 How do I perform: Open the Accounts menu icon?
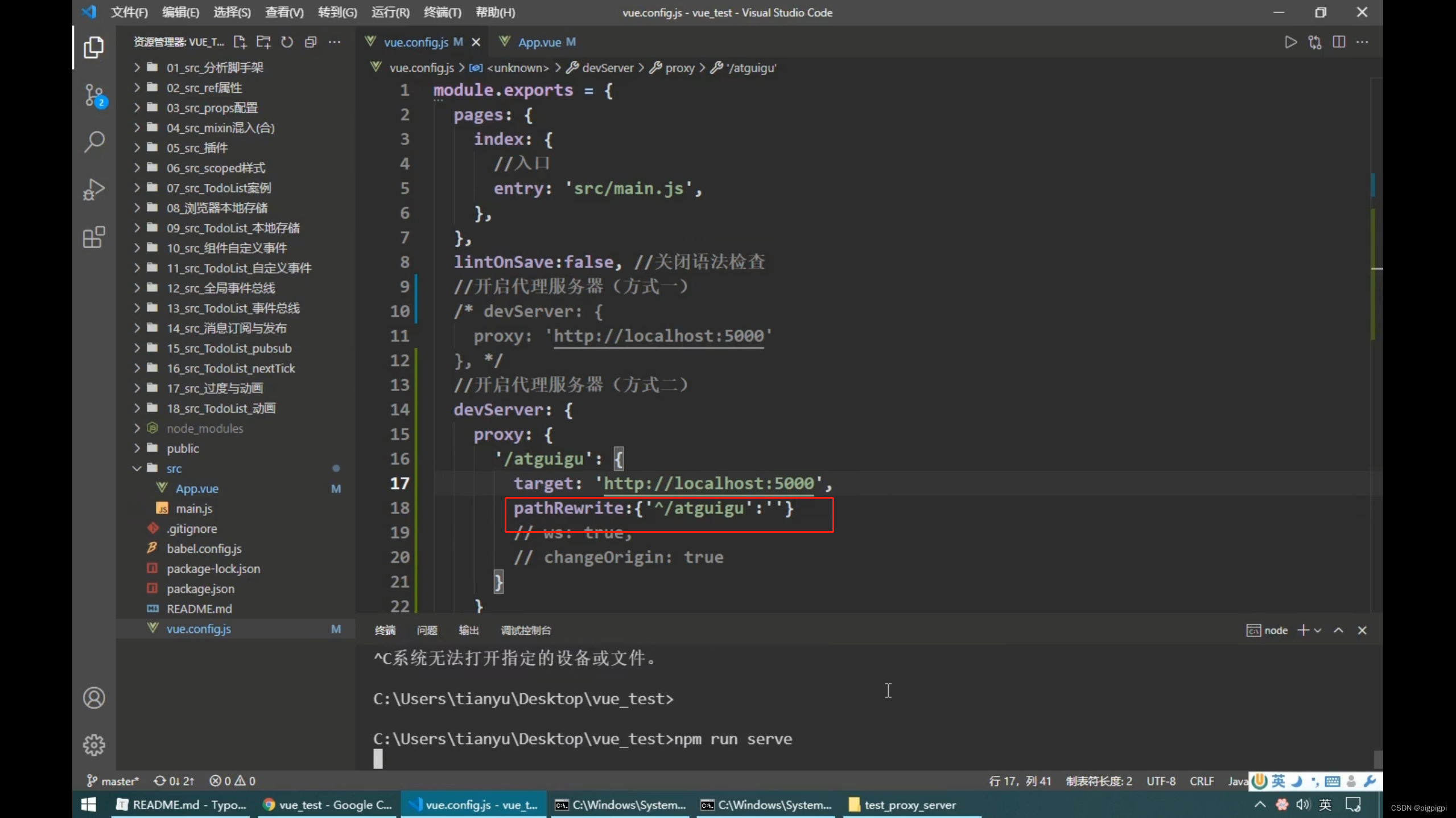(x=94, y=698)
